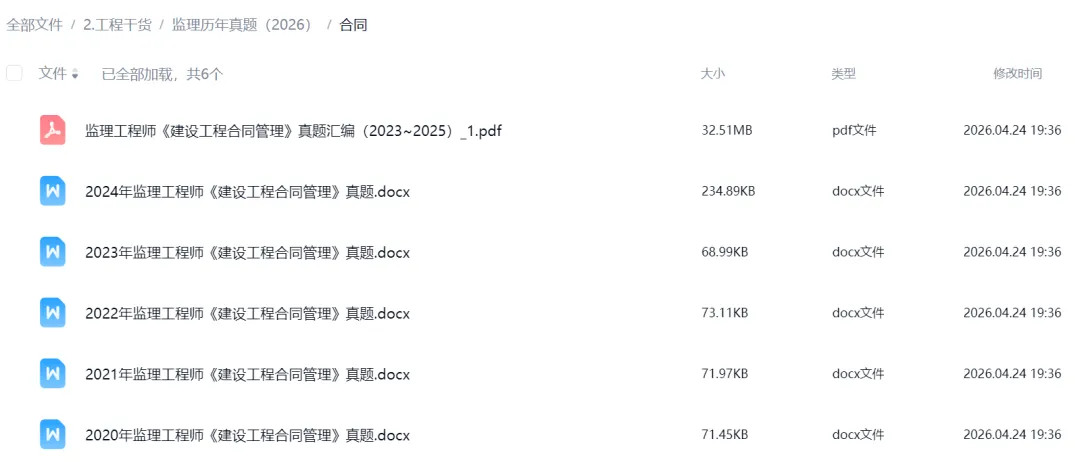1080x462 pixels.
Task: Sort the list using 文件 column arrow
Action: [x=75, y=75]
